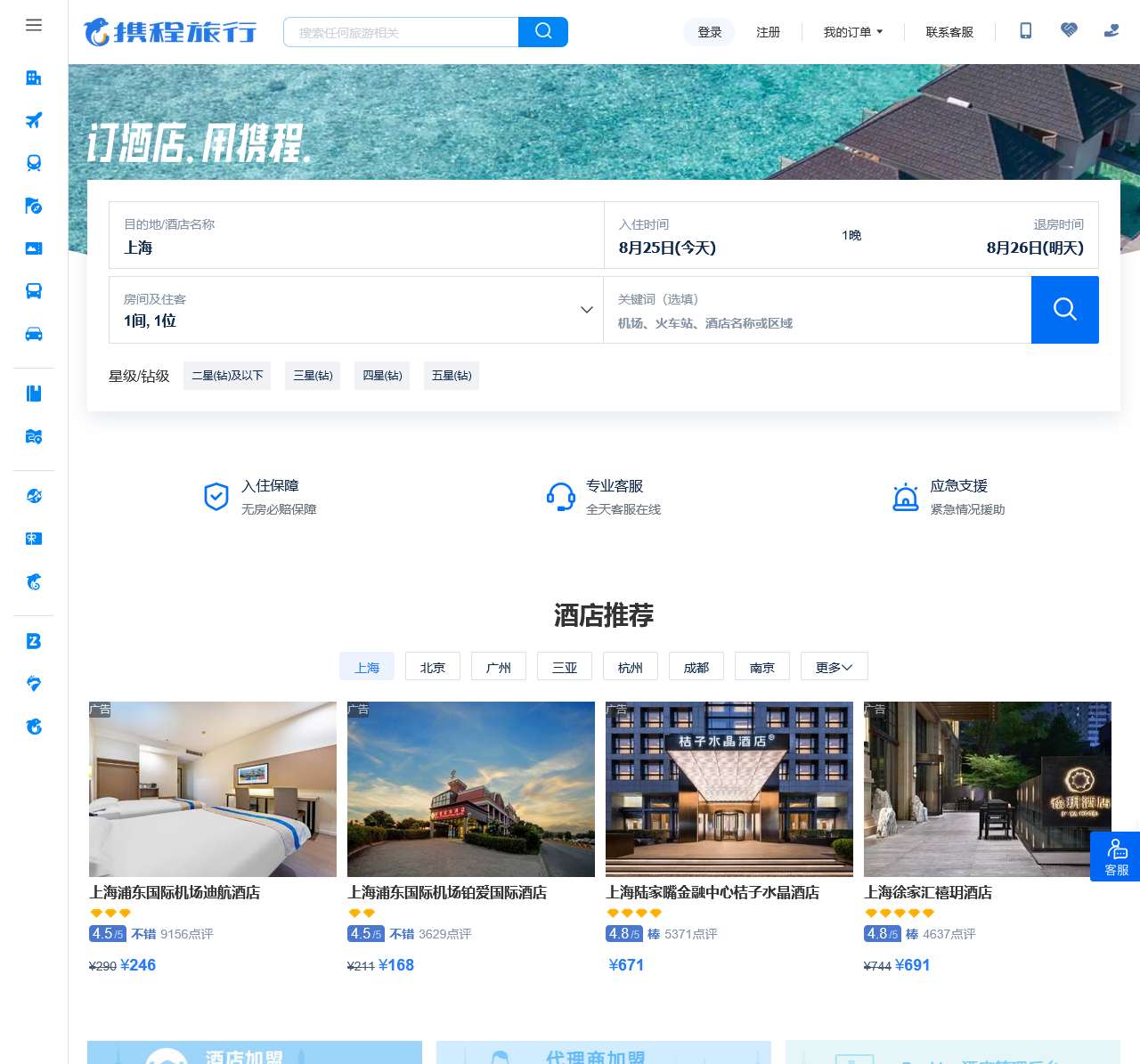Select the flight ticket icon in the sidebar
Screen dimensions: 1140x1064
(34, 120)
